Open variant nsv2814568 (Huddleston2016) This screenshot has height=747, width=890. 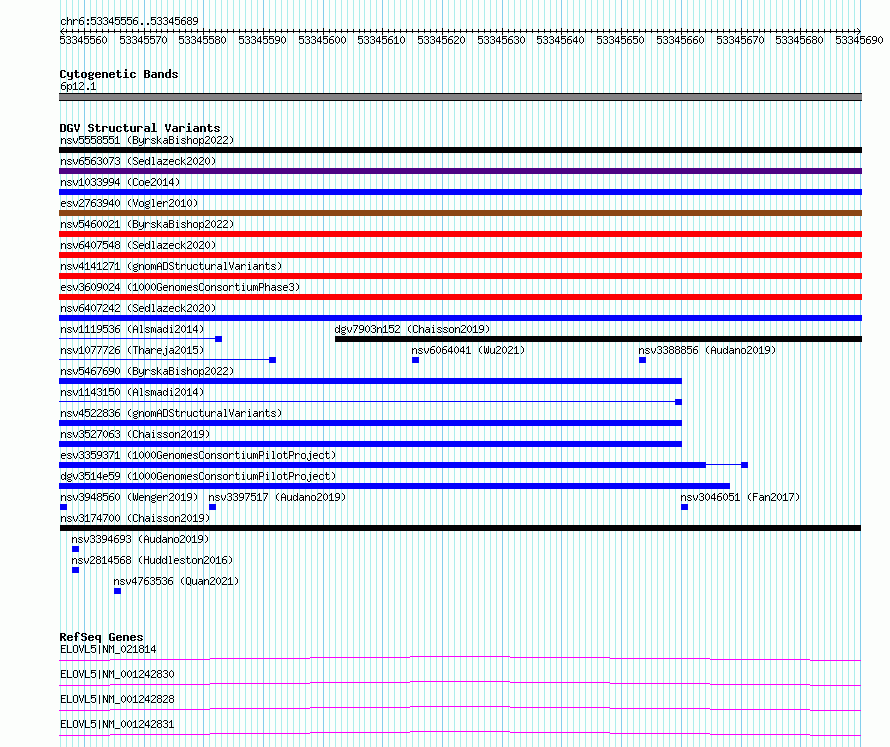[152, 560]
